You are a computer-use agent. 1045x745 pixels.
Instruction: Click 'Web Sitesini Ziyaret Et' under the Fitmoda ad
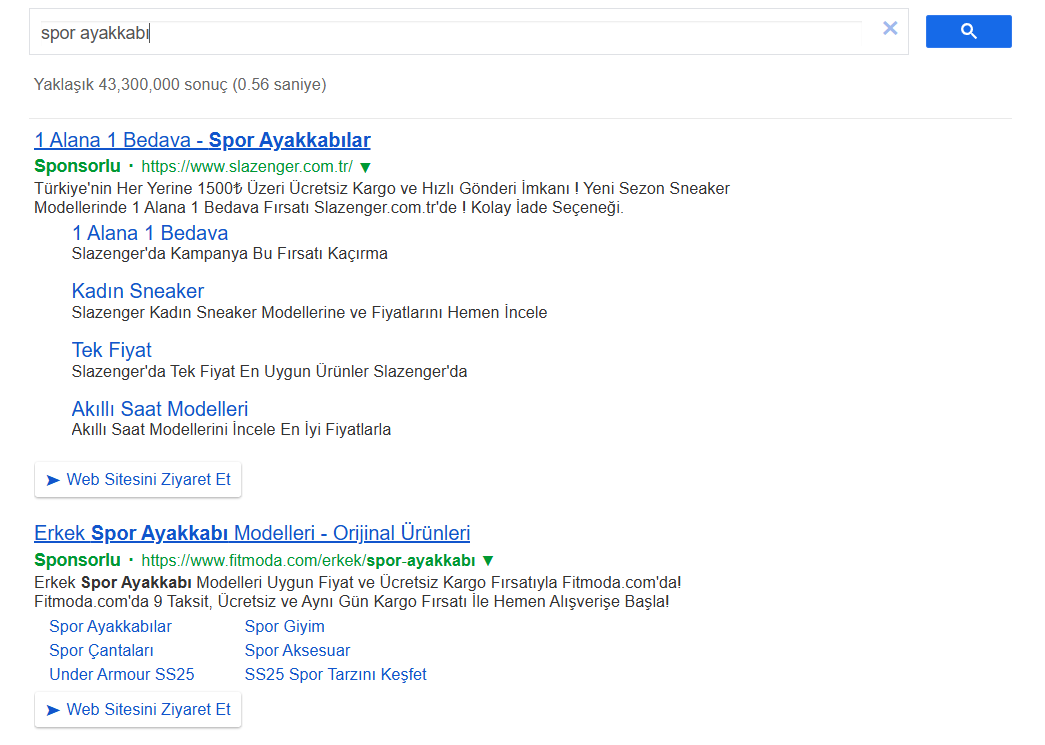[138, 710]
